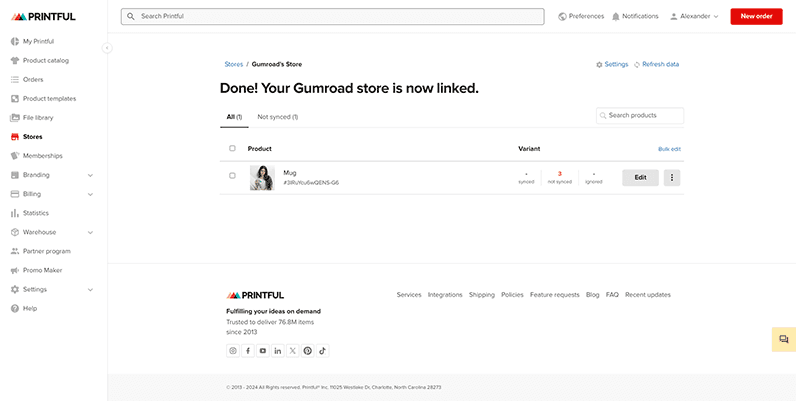Open the Integrations footer link
Image resolution: width=796 pixels, height=401 pixels.
pyautogui.click(x=445, y=295)
